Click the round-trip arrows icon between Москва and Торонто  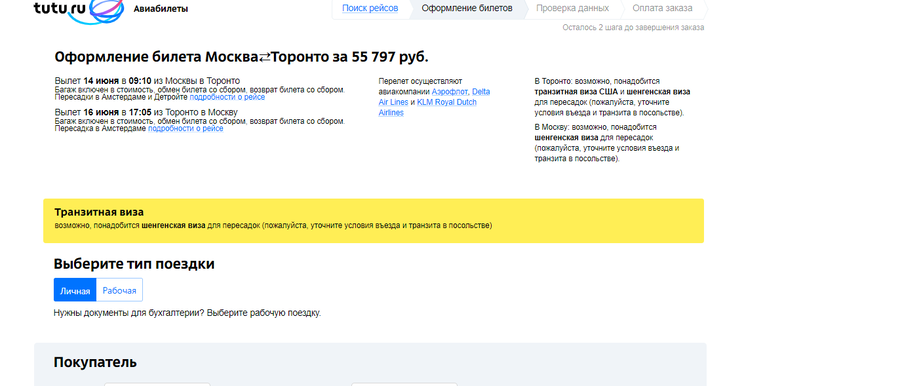[265, 57]
